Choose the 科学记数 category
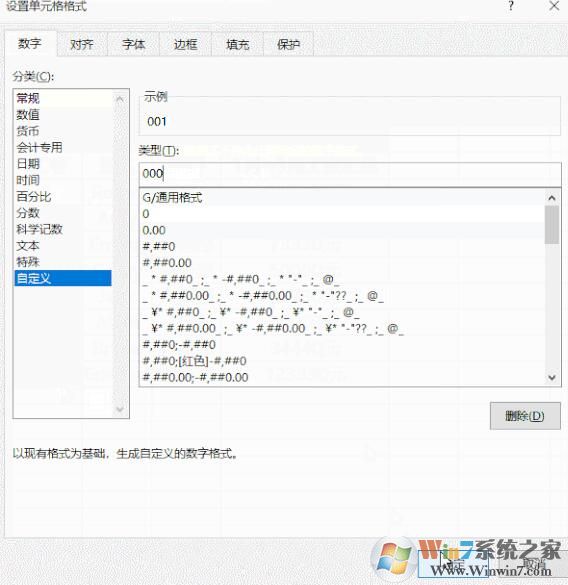 (63, 229)
